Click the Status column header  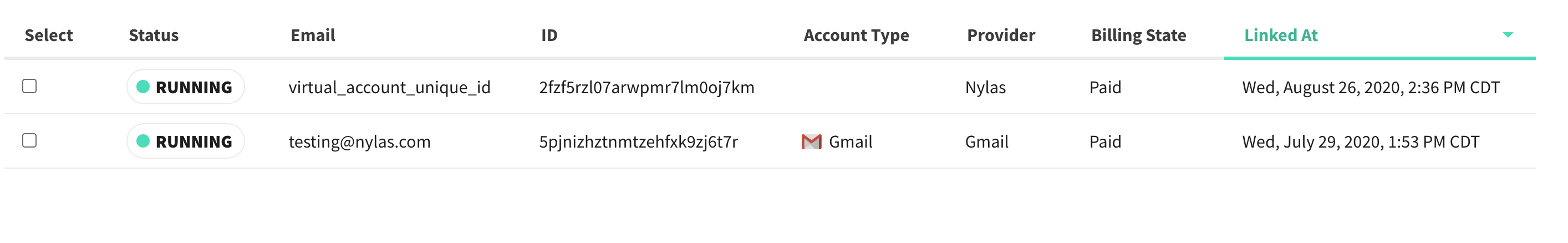(x=154, y=36)
